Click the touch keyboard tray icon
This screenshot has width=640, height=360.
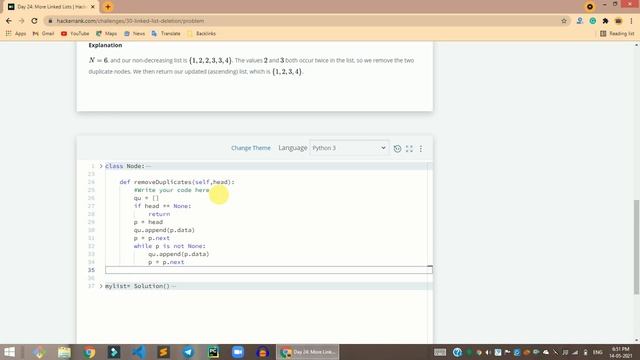pyautogui.click(x=440, y=352)
